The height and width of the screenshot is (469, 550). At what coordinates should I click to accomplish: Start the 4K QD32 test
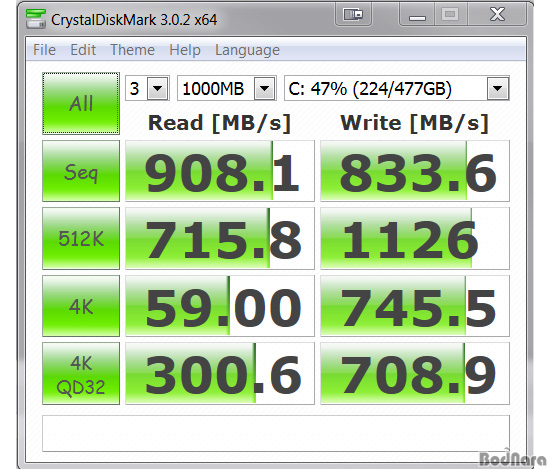click(x=81, y=374)
